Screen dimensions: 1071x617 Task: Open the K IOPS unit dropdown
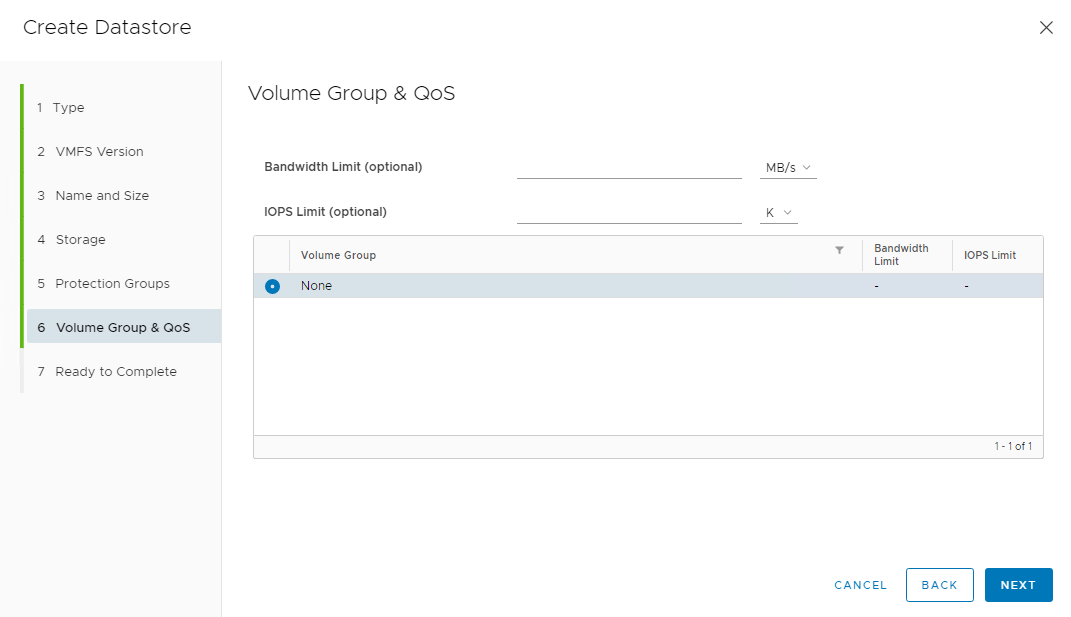tap(778, 213)
